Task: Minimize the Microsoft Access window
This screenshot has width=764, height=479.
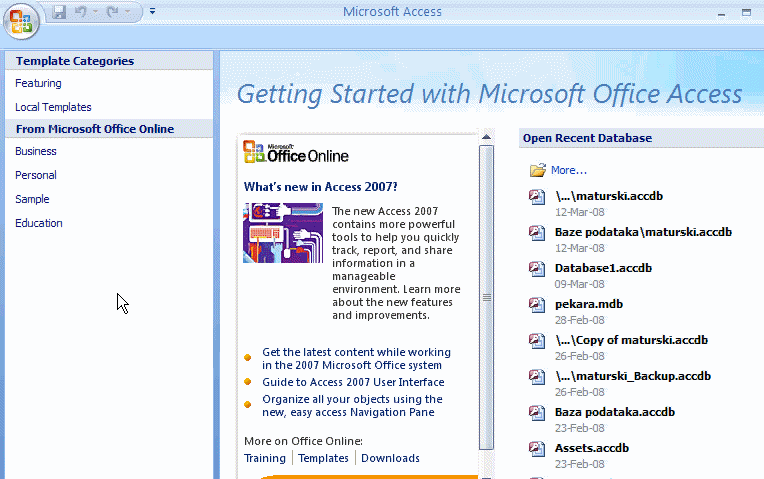Action: click(x=721, y=13)
